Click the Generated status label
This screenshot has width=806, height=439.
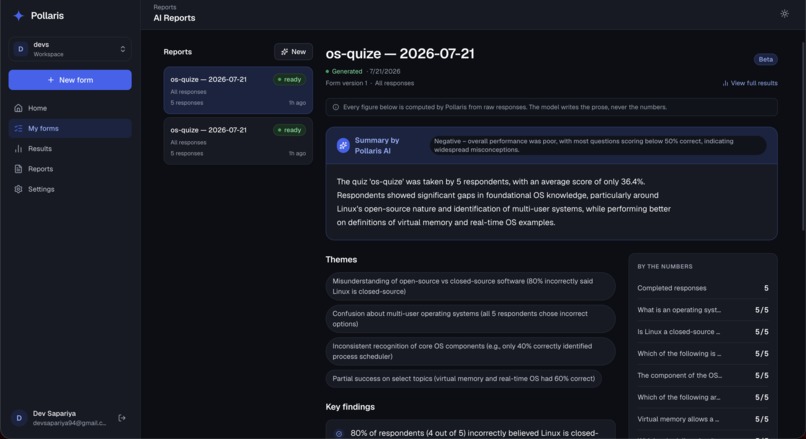346,71
